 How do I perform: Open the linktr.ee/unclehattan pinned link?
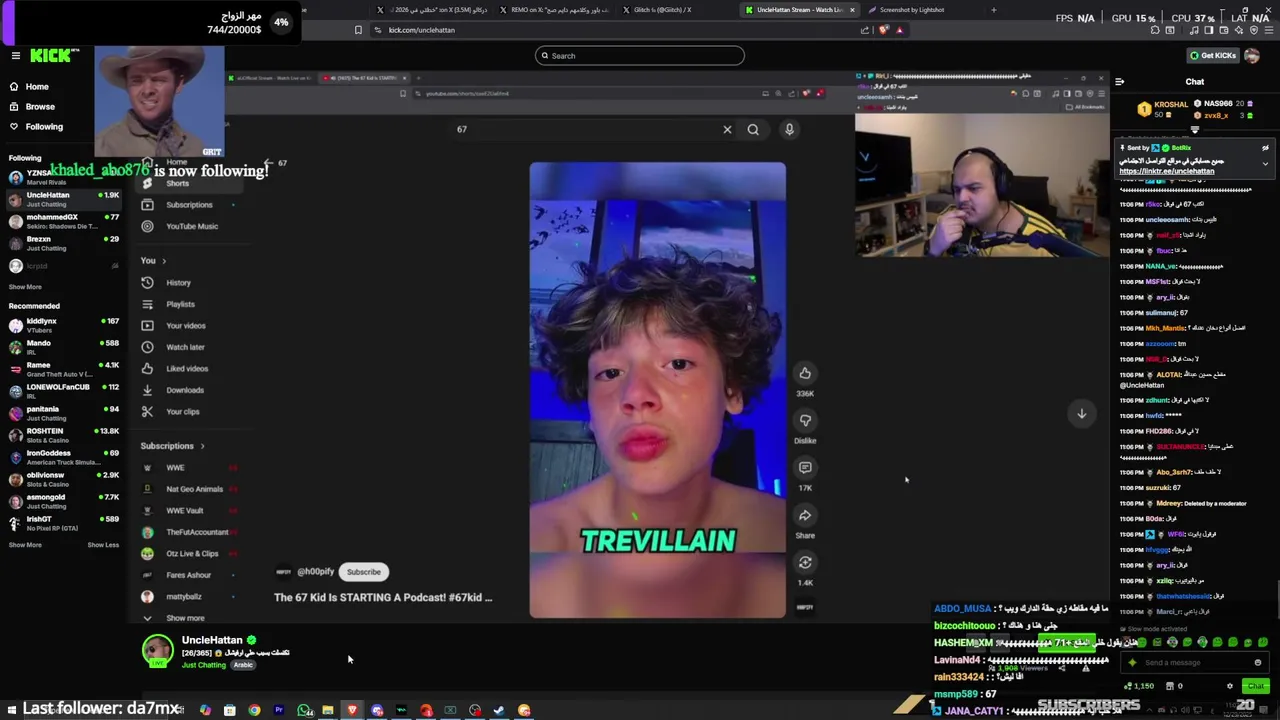coord(1166,171)
